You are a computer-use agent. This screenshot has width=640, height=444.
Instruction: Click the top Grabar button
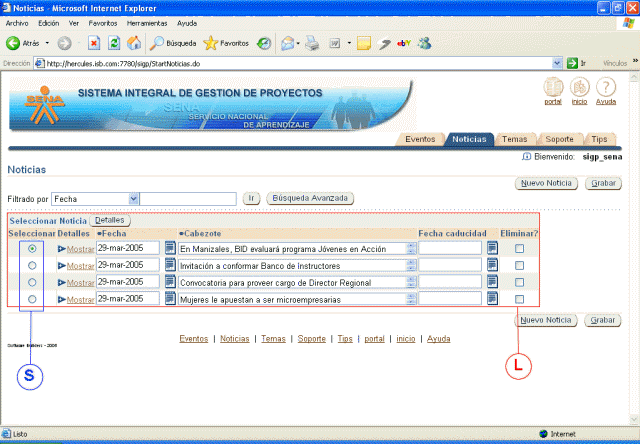click(x=603, y=183)
